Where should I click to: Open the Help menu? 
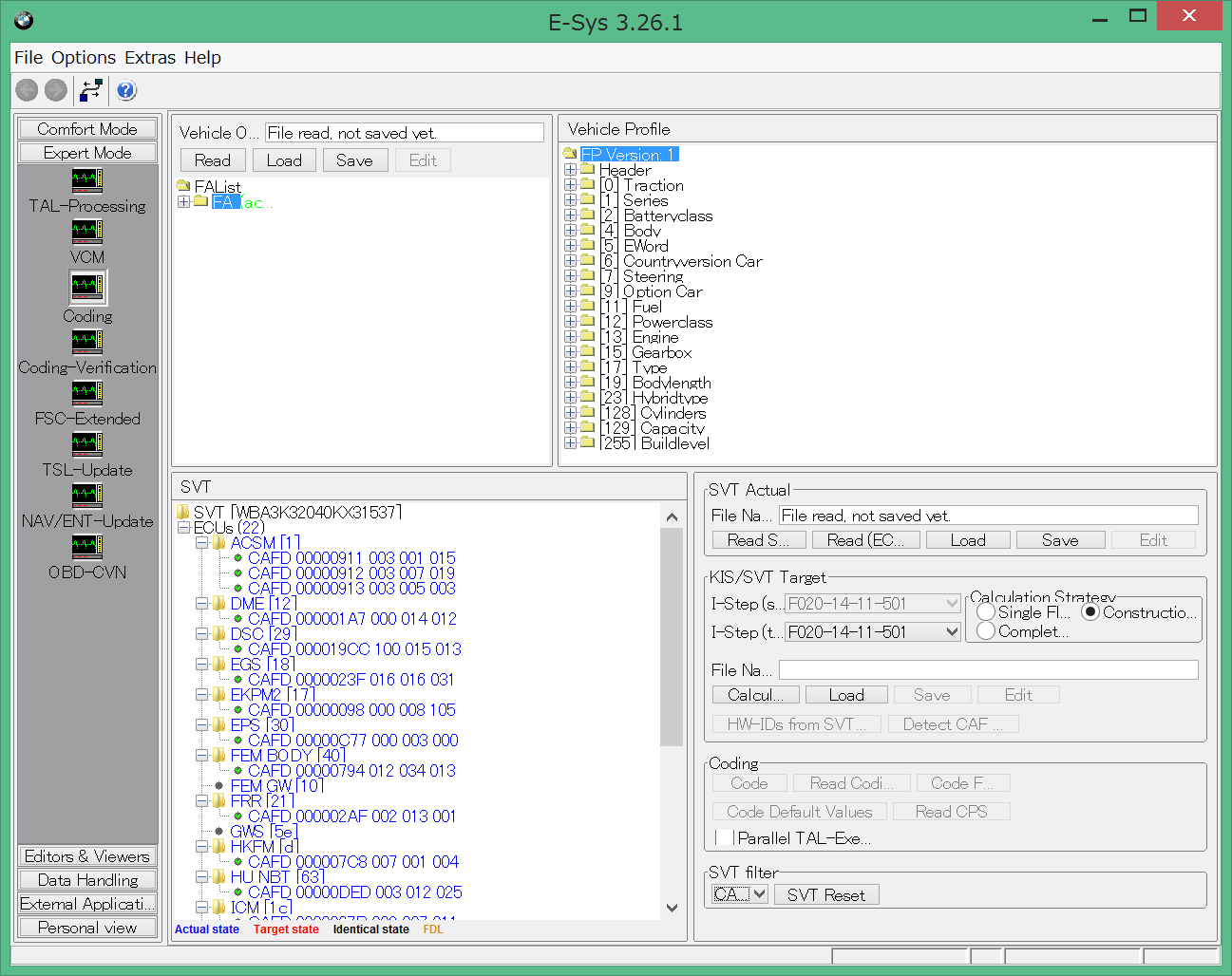pyautogui.click(x=202, y=58)
